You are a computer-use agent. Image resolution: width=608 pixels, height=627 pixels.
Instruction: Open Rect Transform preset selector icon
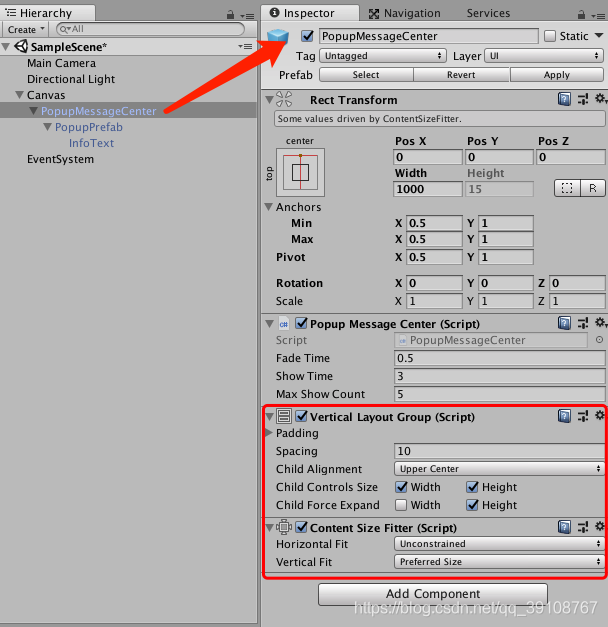(583, 99)
